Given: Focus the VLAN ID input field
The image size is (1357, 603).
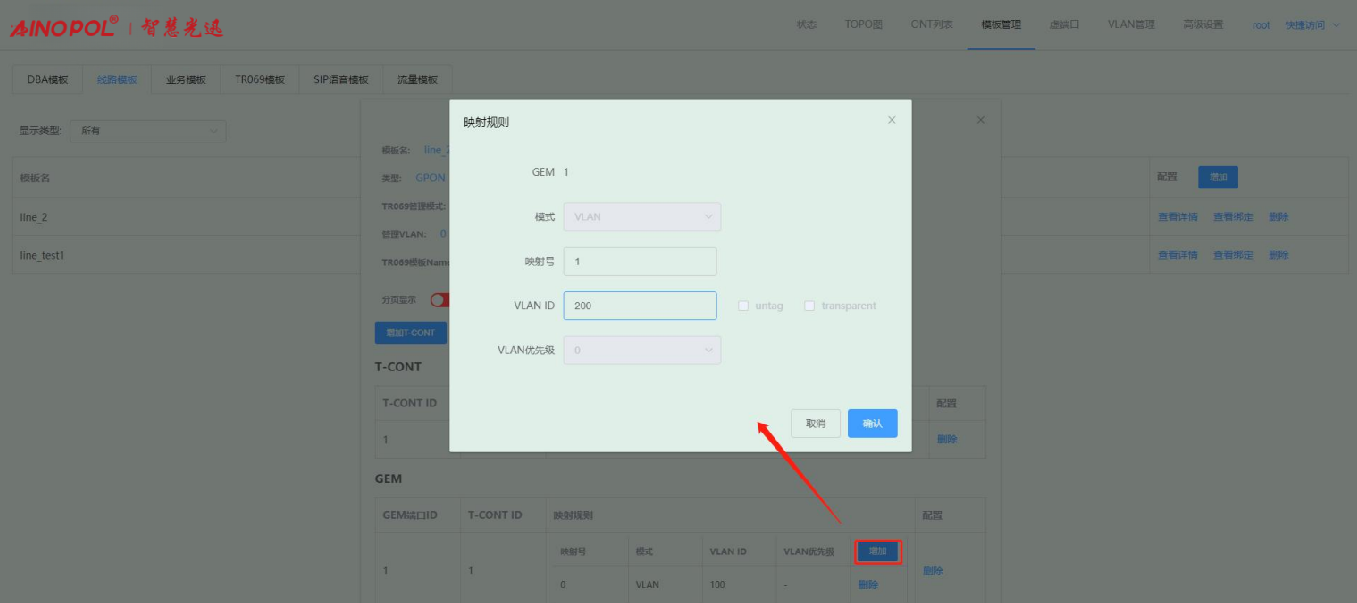Looking at the screenshot, I should pyautogui.click(x=640, y=306).
